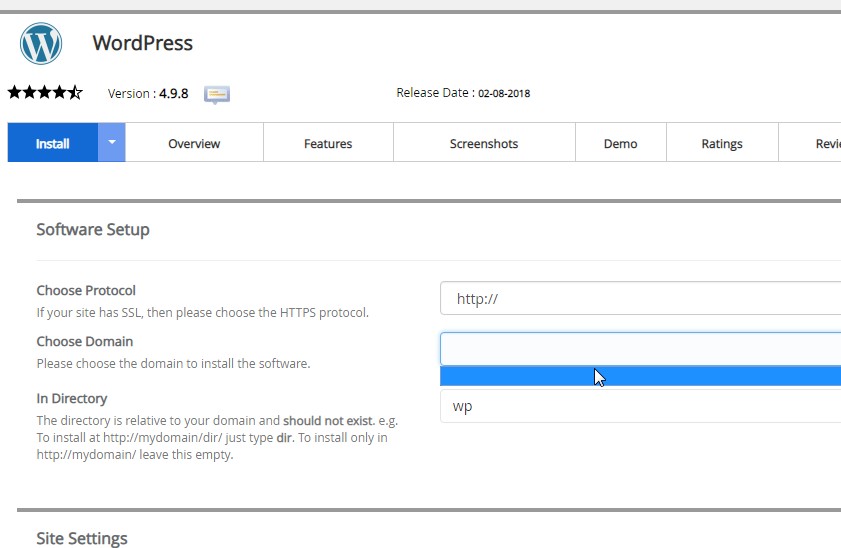This screenshot has height=548, width=841.
Task: Click the Choose Domain label
Action: [85, 341]
